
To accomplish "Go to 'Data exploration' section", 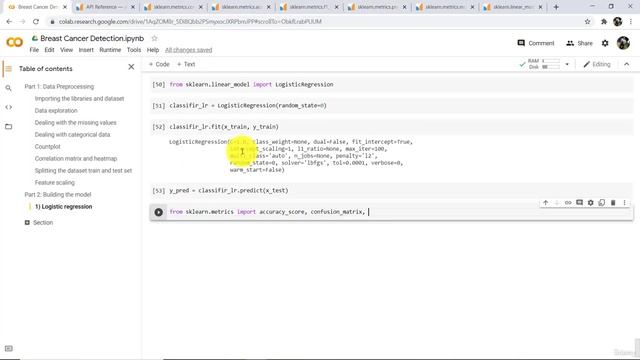I will (56, 111).
